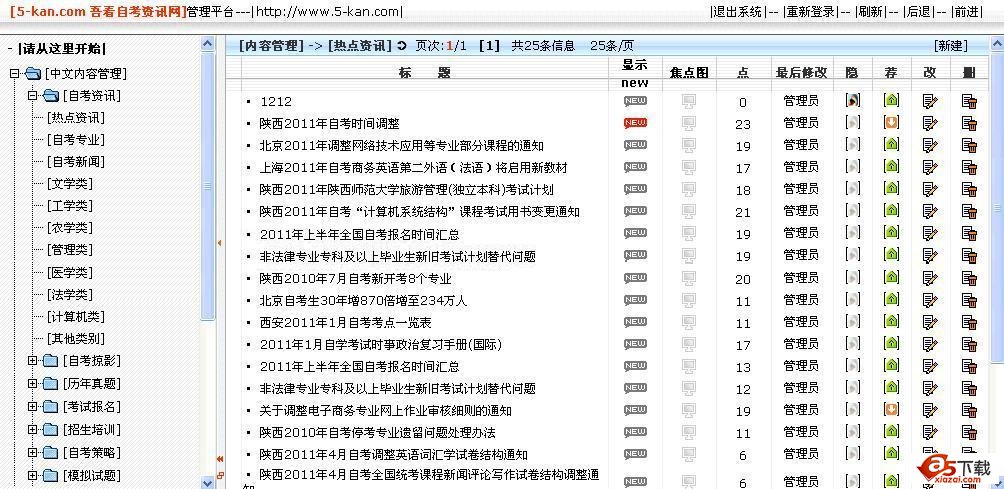This screenshot has width=1004, height=489.
Task: Go to page 1 in pagination
Action: [x=489, y=46]
